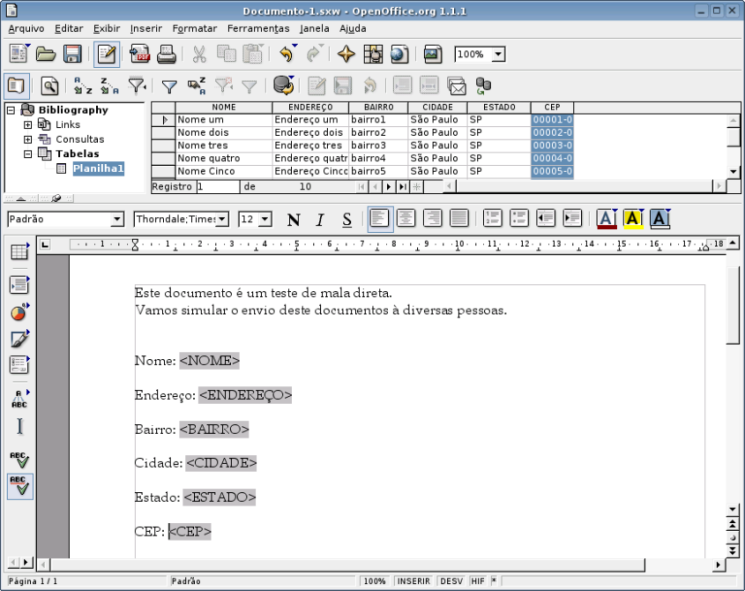The image size is (745, 591).
Task: Click the <ENDEREÇO> merge field in document
Action: coord(245,395)
